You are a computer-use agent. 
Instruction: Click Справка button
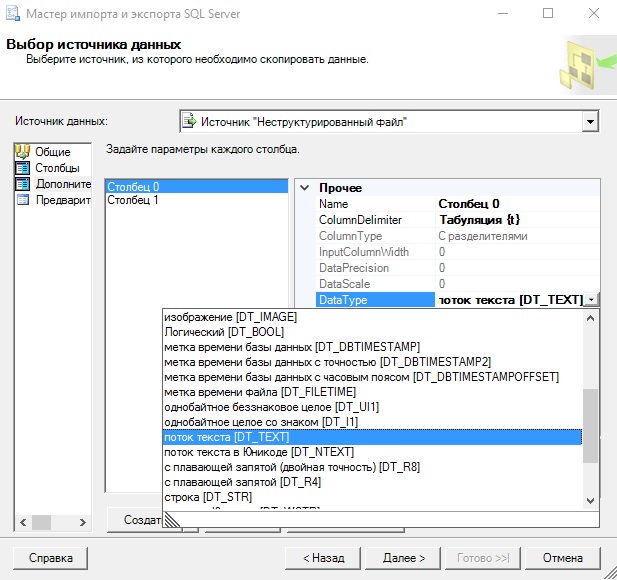(x=50, y=558)
